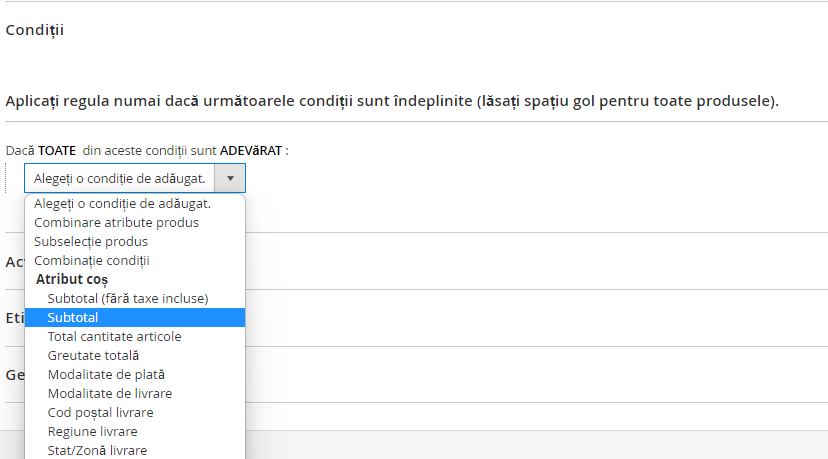828x459 pixels.
Task: Click the dropdown arrow of condition selector
Action: tap(230, 179)
